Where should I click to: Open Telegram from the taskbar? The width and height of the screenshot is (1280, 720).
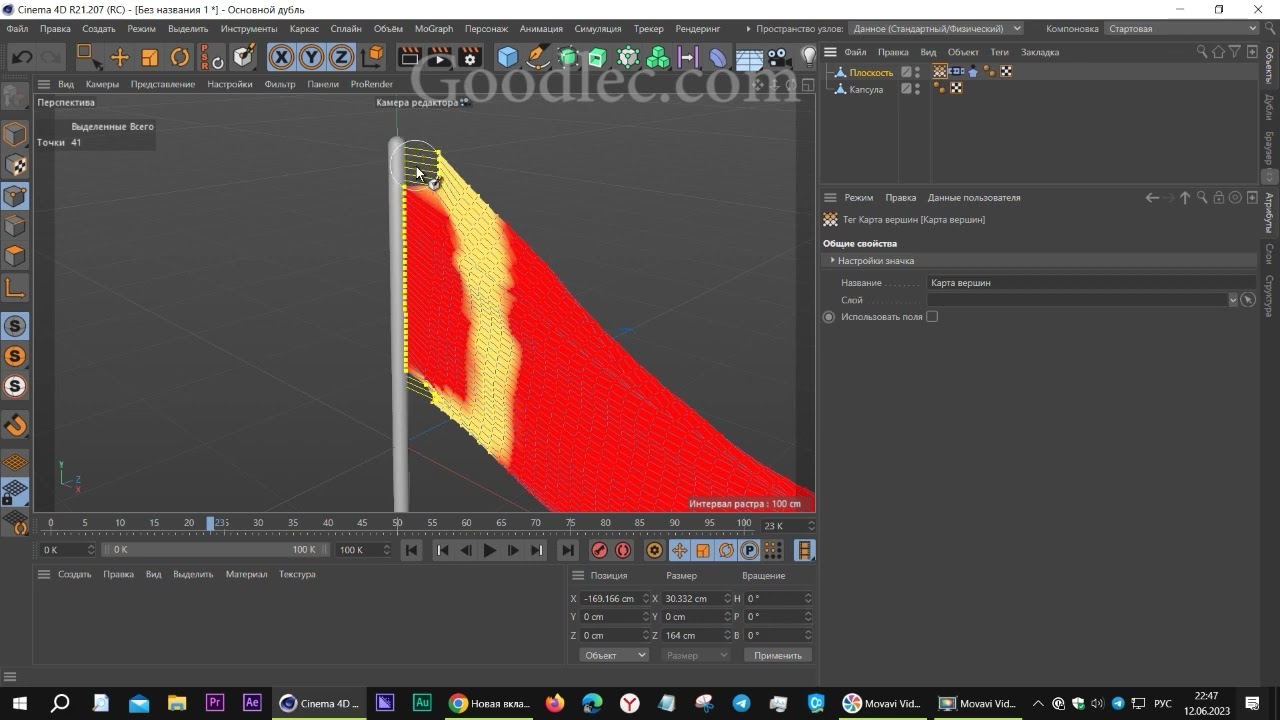741,703
